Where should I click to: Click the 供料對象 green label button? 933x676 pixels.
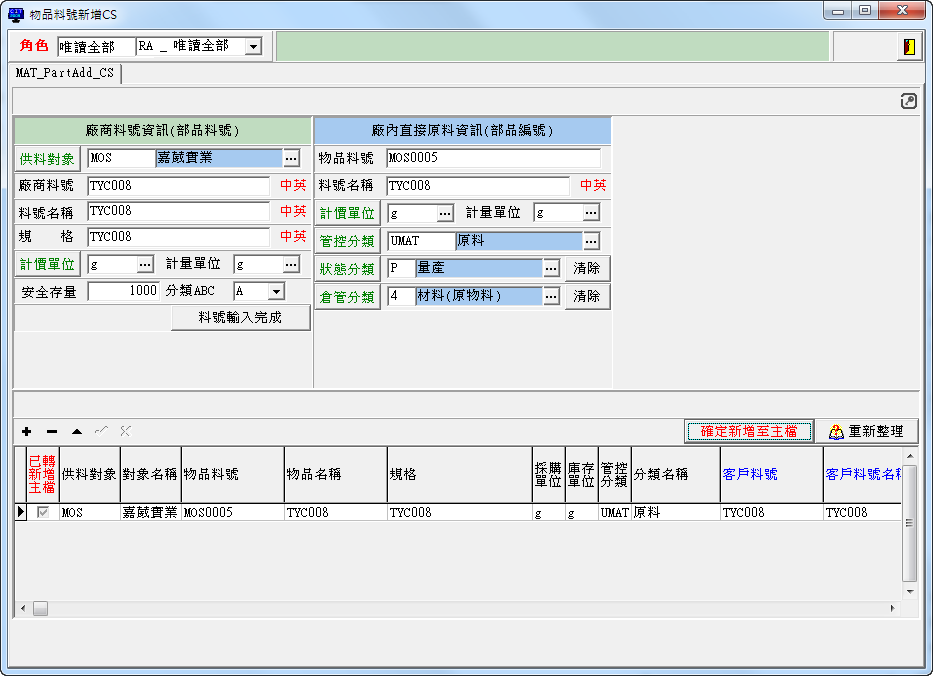pyautogui.click(x=47, y=158)
